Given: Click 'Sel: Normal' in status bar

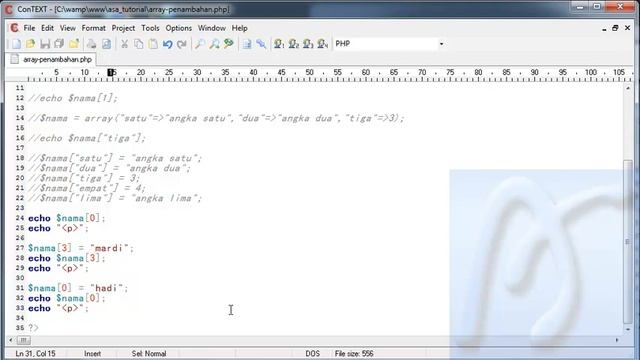Looking at the screenshot, I should point(149,353).
